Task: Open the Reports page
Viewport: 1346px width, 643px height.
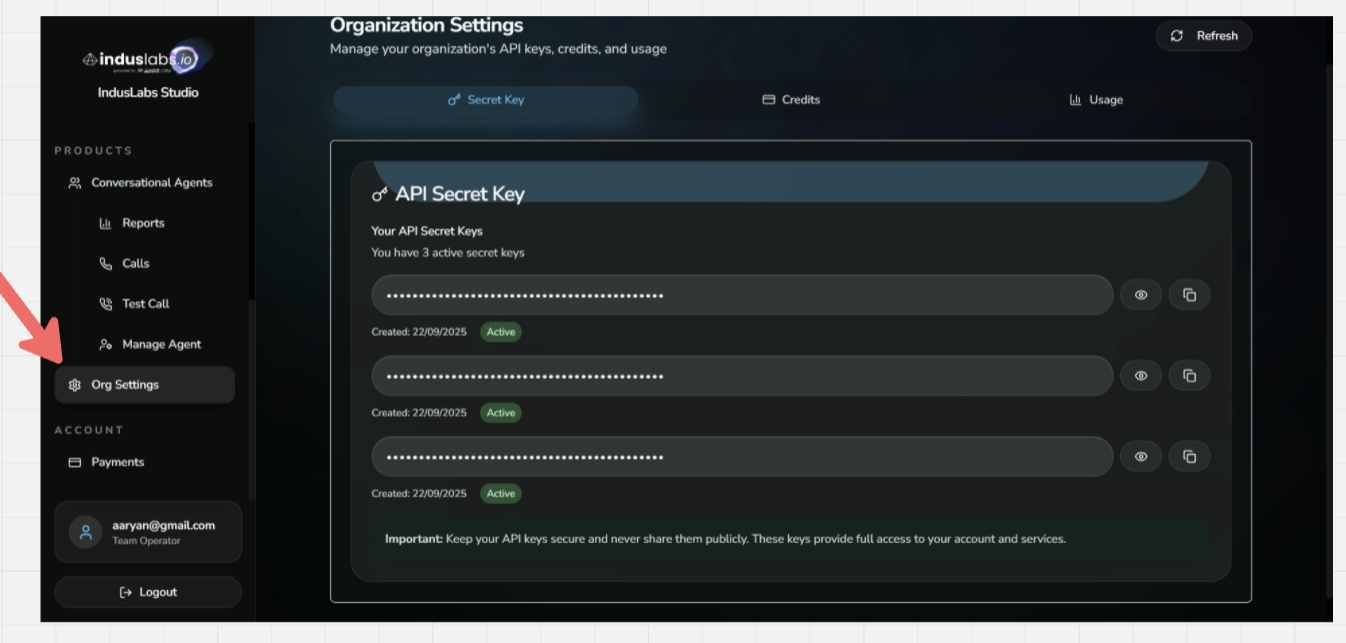Action: tap(142, 223)
